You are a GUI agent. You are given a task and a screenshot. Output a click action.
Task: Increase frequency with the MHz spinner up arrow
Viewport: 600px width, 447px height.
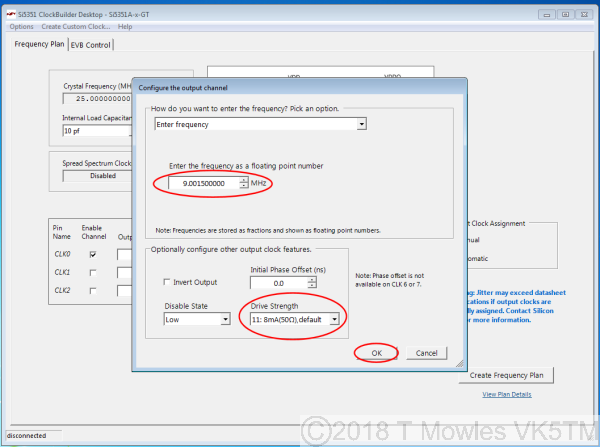pyautogui.click(x=243, y=180)
